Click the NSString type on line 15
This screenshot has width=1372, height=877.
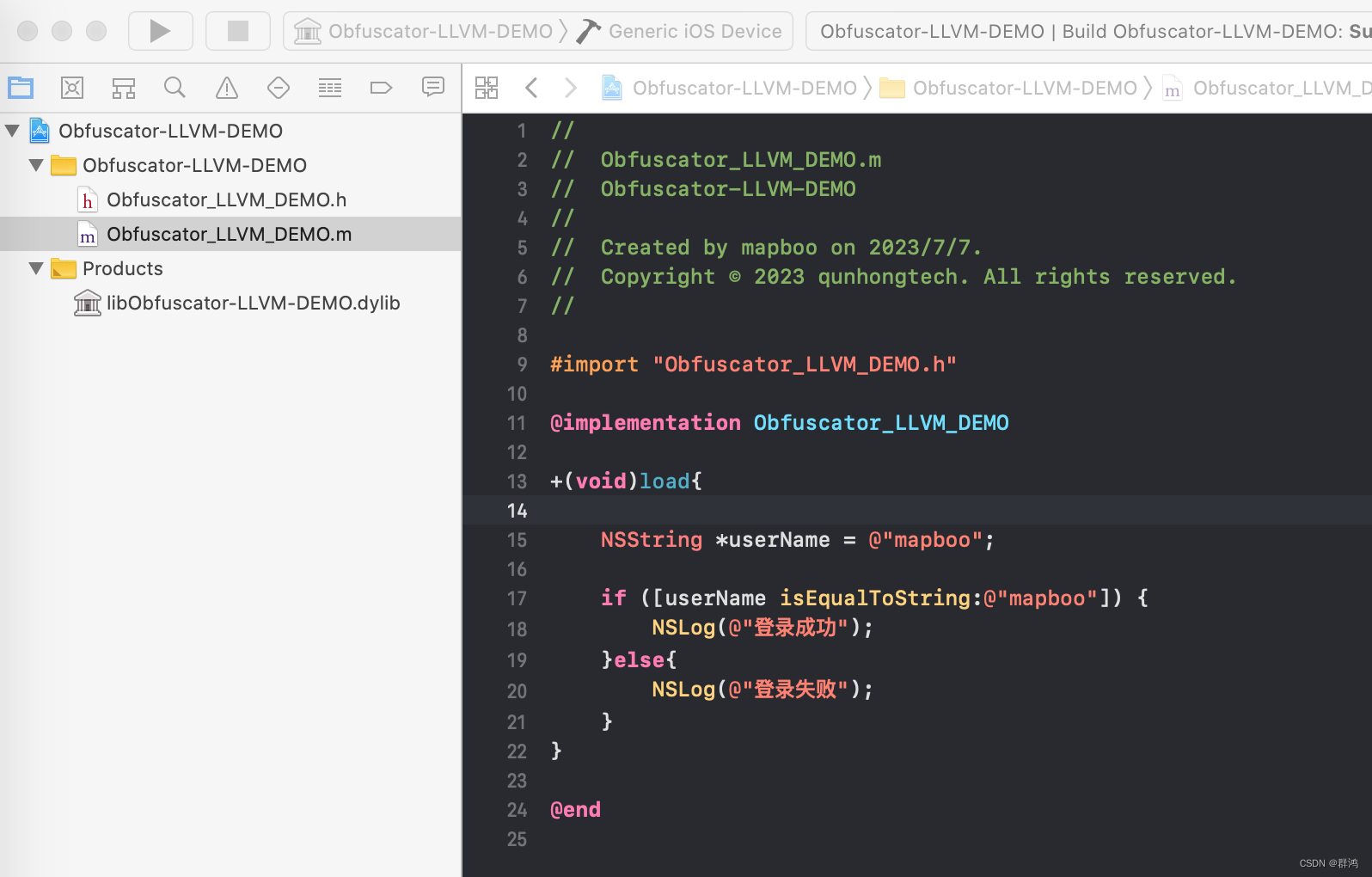tap(652, 540)
